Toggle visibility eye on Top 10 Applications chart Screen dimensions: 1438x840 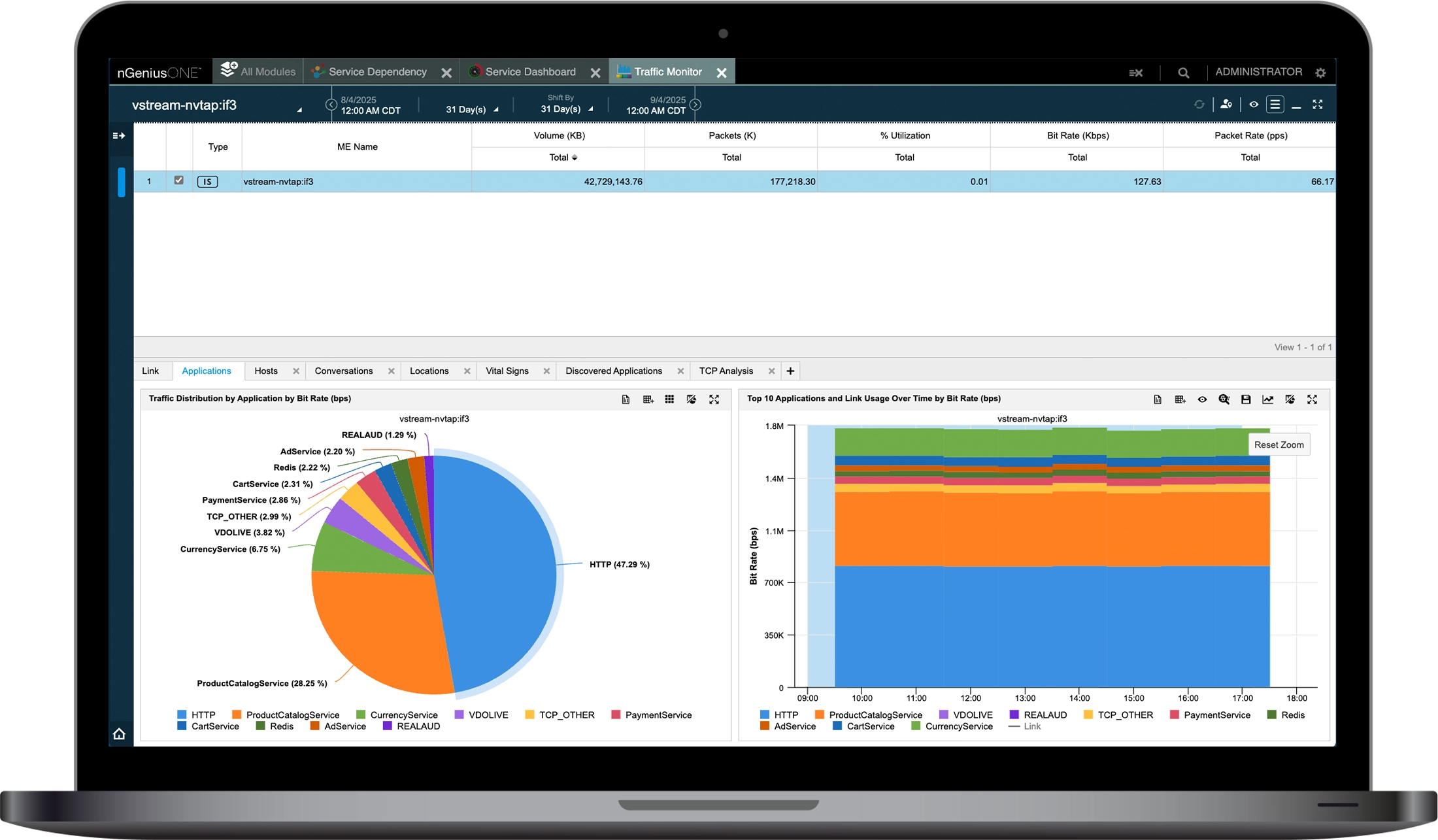(x=1203, y=399)
